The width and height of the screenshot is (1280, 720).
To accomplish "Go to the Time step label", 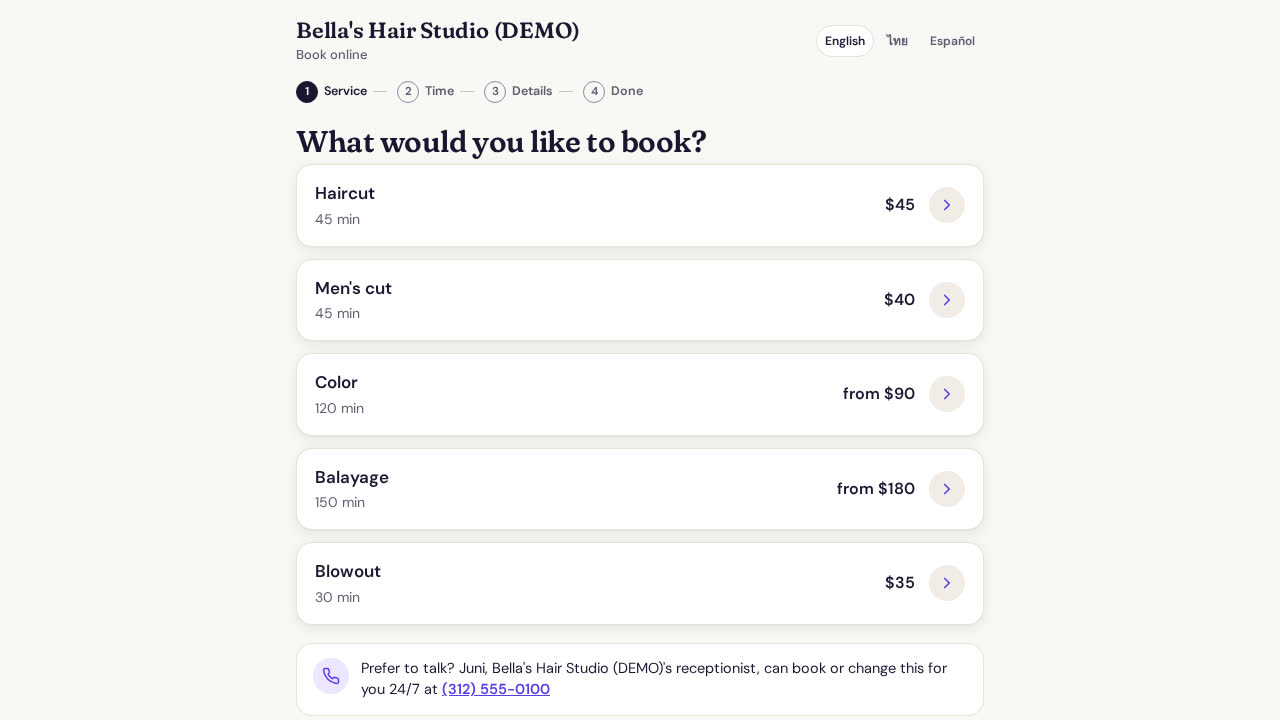I will click(x=439, y=91).
